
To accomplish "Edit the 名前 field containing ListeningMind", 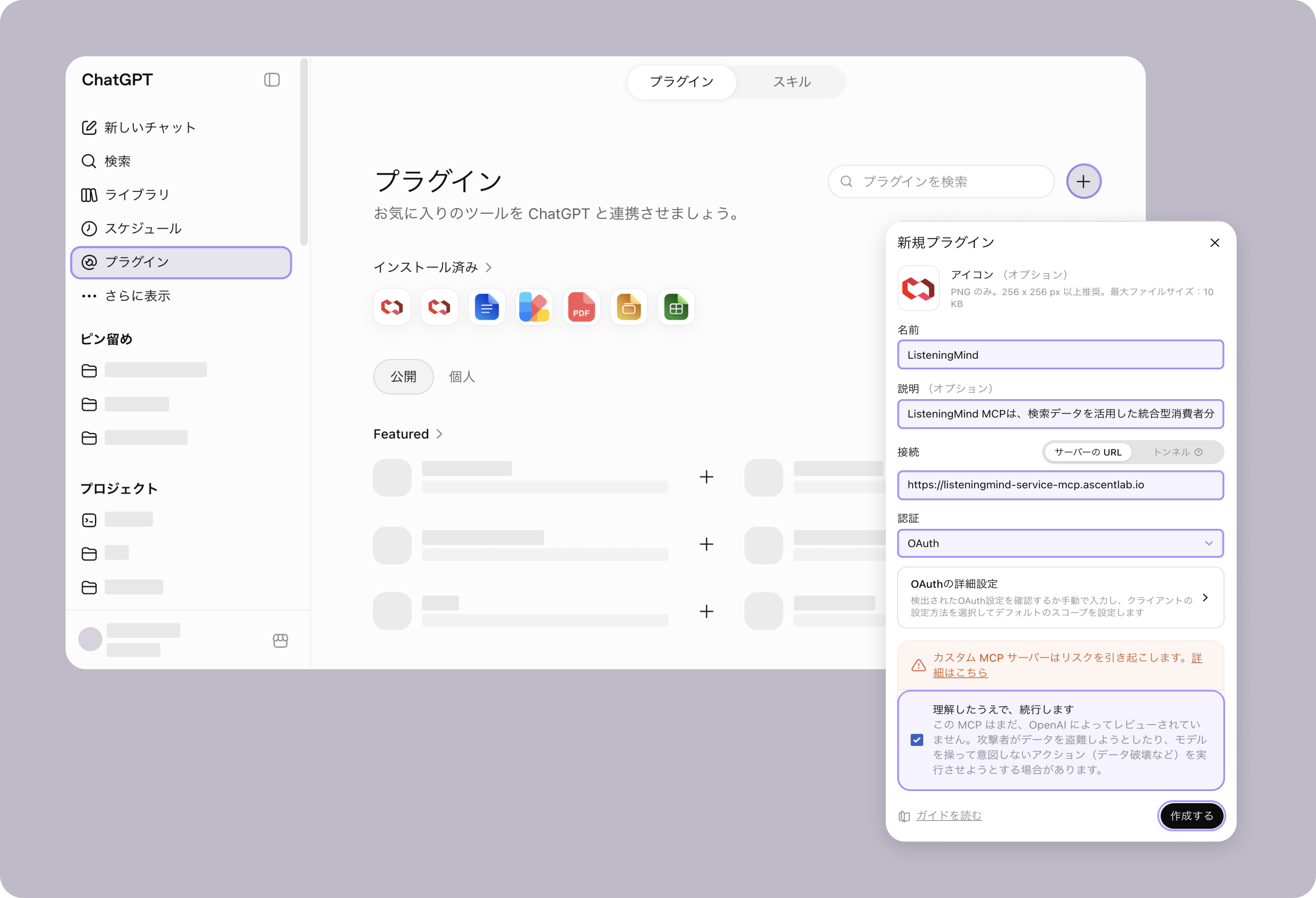I will coord(1060,355).
